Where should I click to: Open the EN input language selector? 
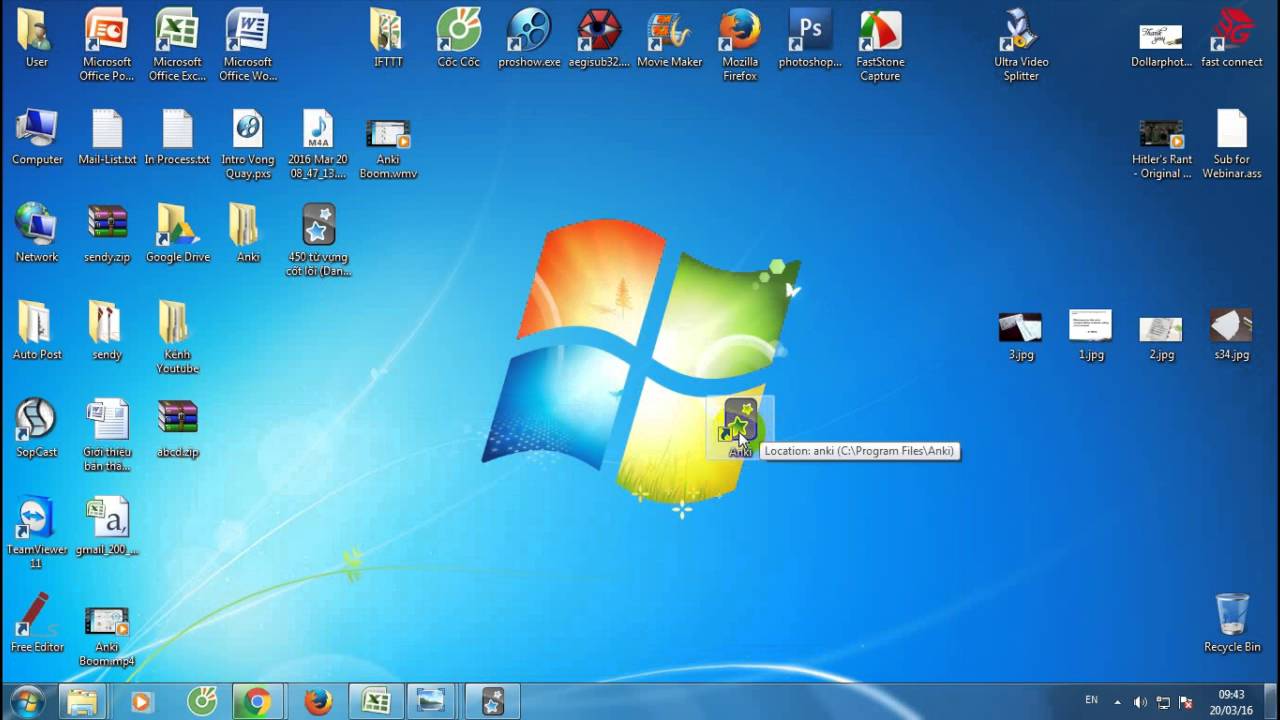(1091, 700)
